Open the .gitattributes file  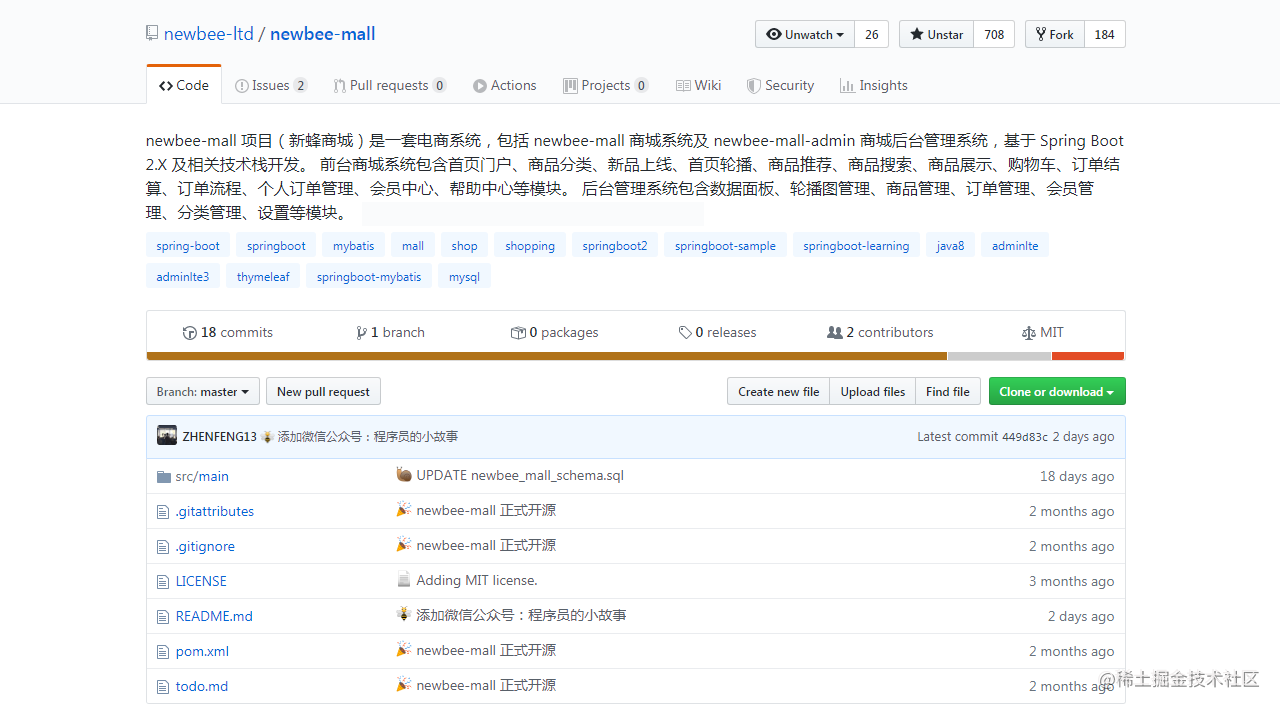tap(215, 512)
